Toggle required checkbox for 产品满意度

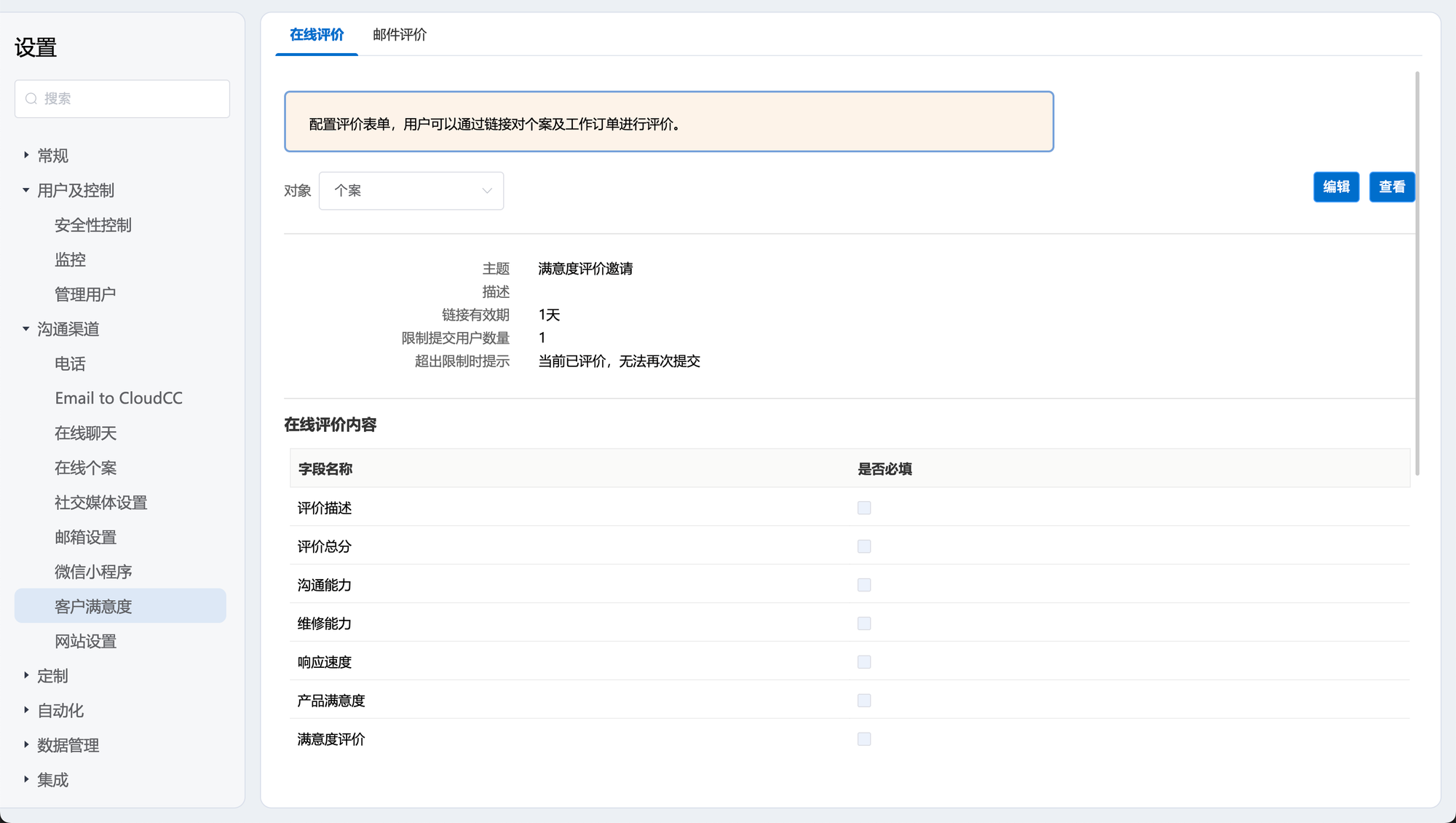(864, 701)
